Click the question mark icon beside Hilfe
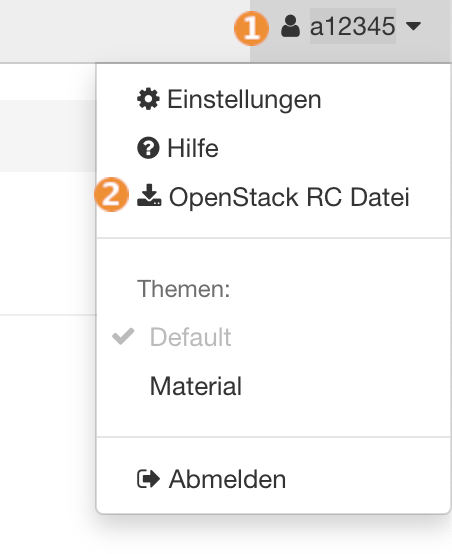The width and height of the screenshot is (452, 554). click(x=148, y=148)
